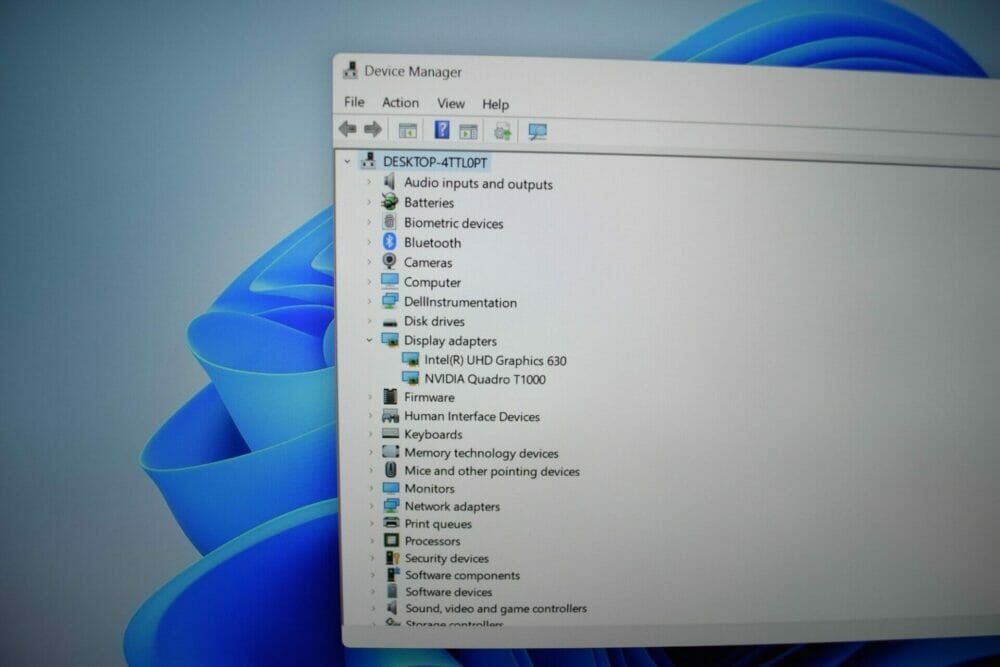The image size is (1000, 667).
Task: Select the Software components label
Action: (462, 575)
